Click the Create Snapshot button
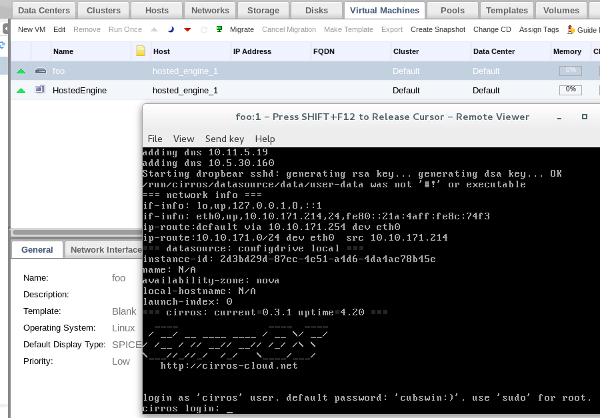This screenshot has width=600, height=418. (x=437, y=30)
